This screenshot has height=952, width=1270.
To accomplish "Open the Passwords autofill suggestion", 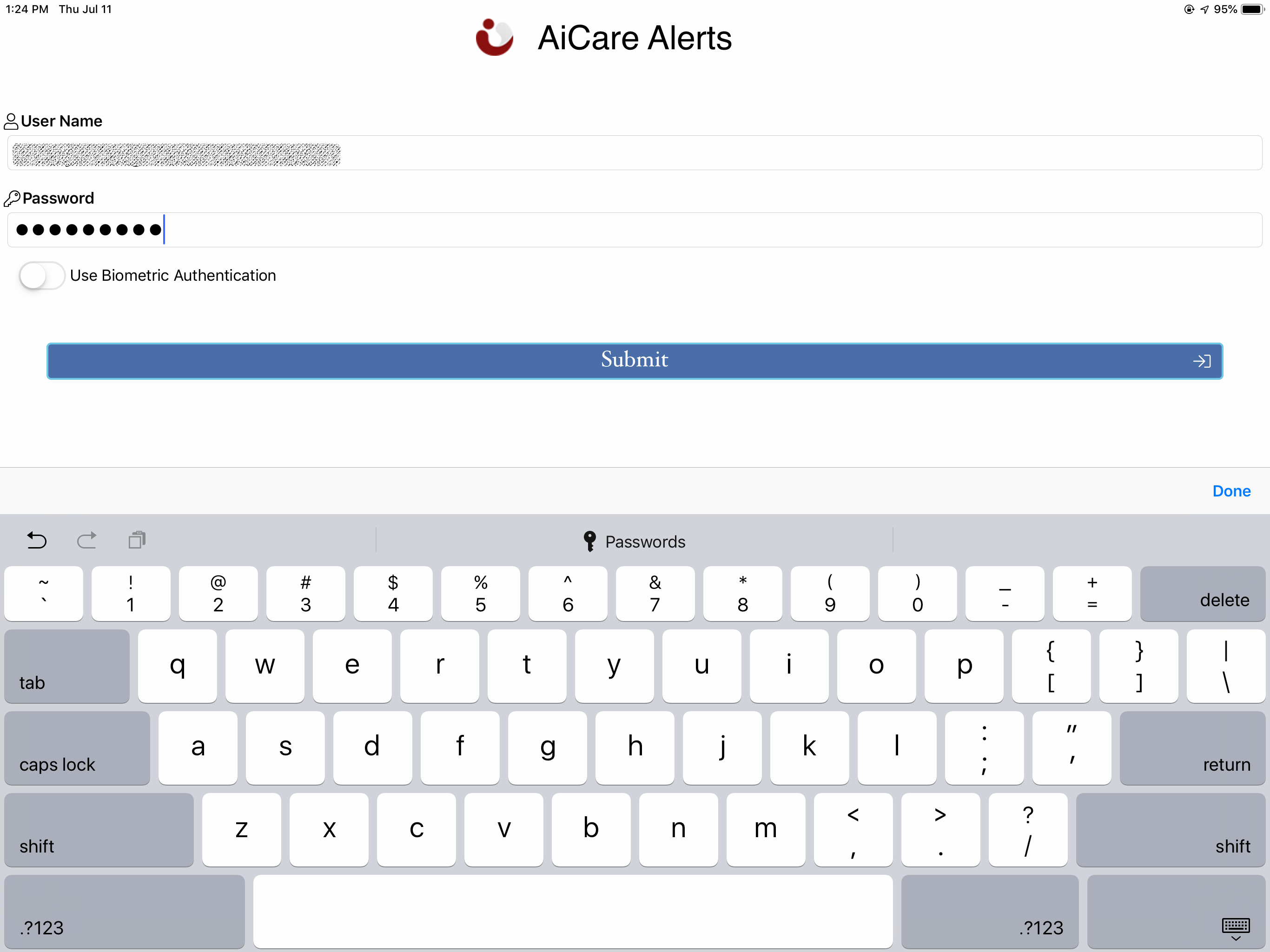I will pyautogui.click(x=635, y=542).
